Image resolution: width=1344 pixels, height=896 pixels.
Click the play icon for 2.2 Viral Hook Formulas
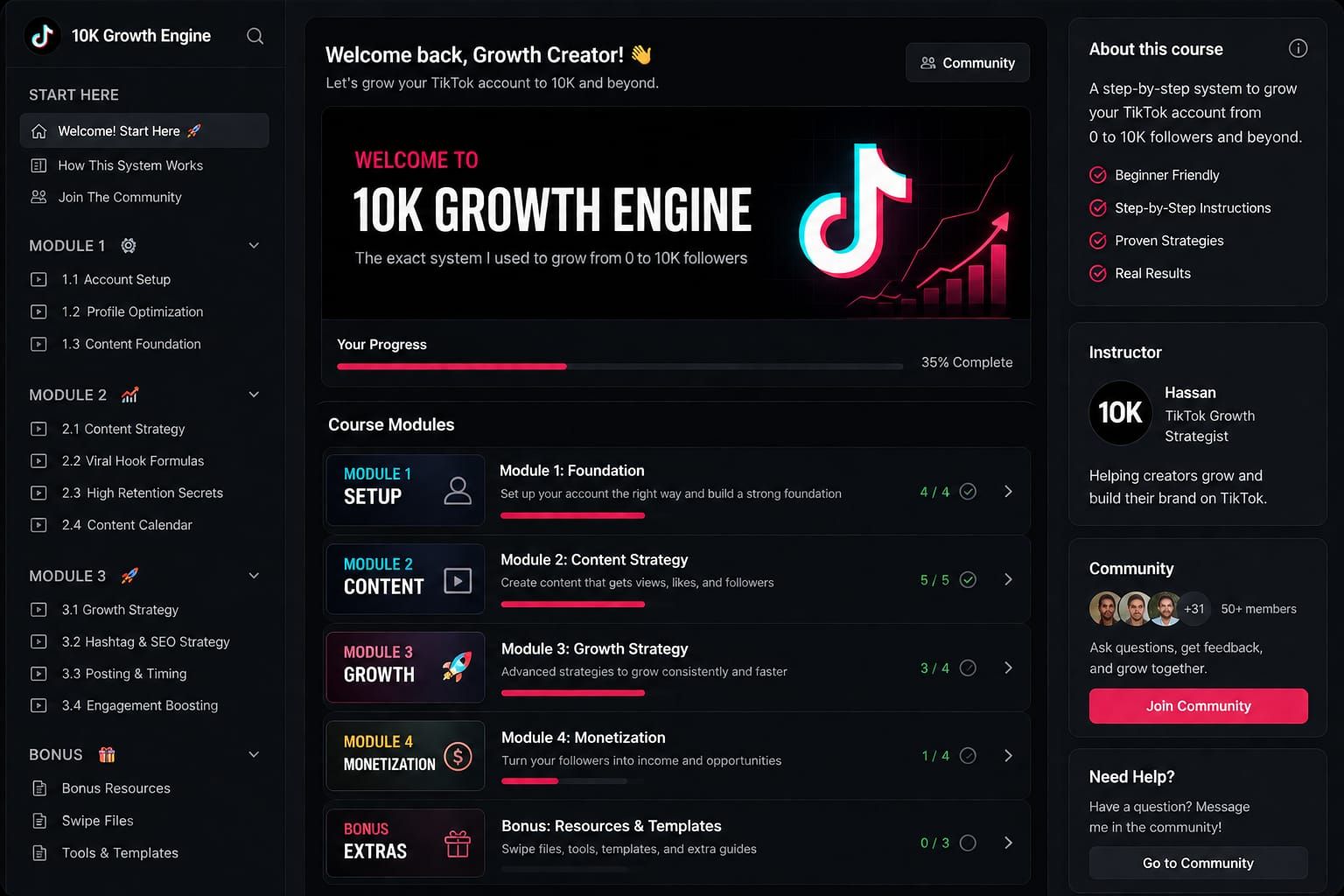coord(38,461)
